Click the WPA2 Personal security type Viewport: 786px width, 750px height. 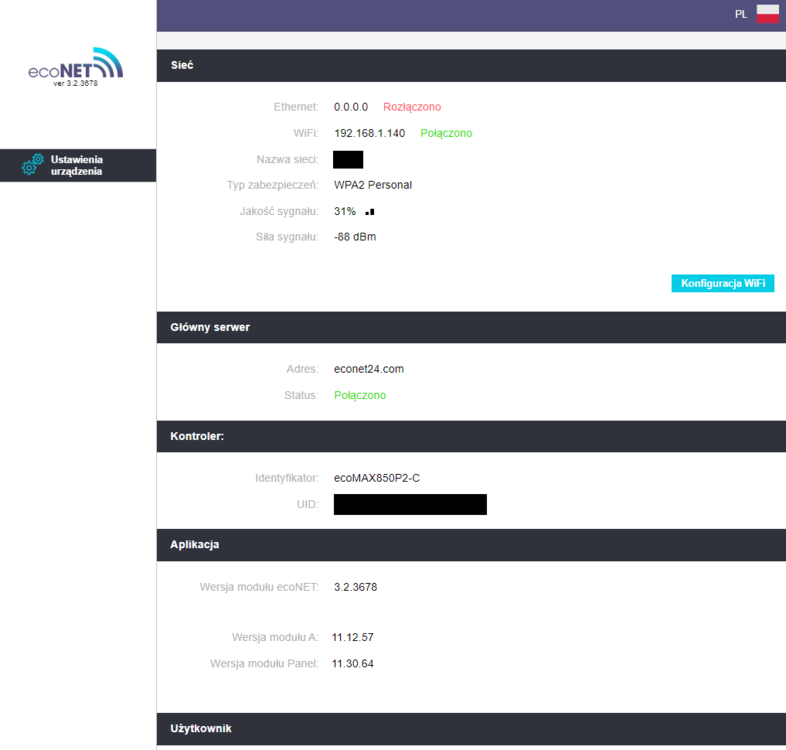point(373,185)
